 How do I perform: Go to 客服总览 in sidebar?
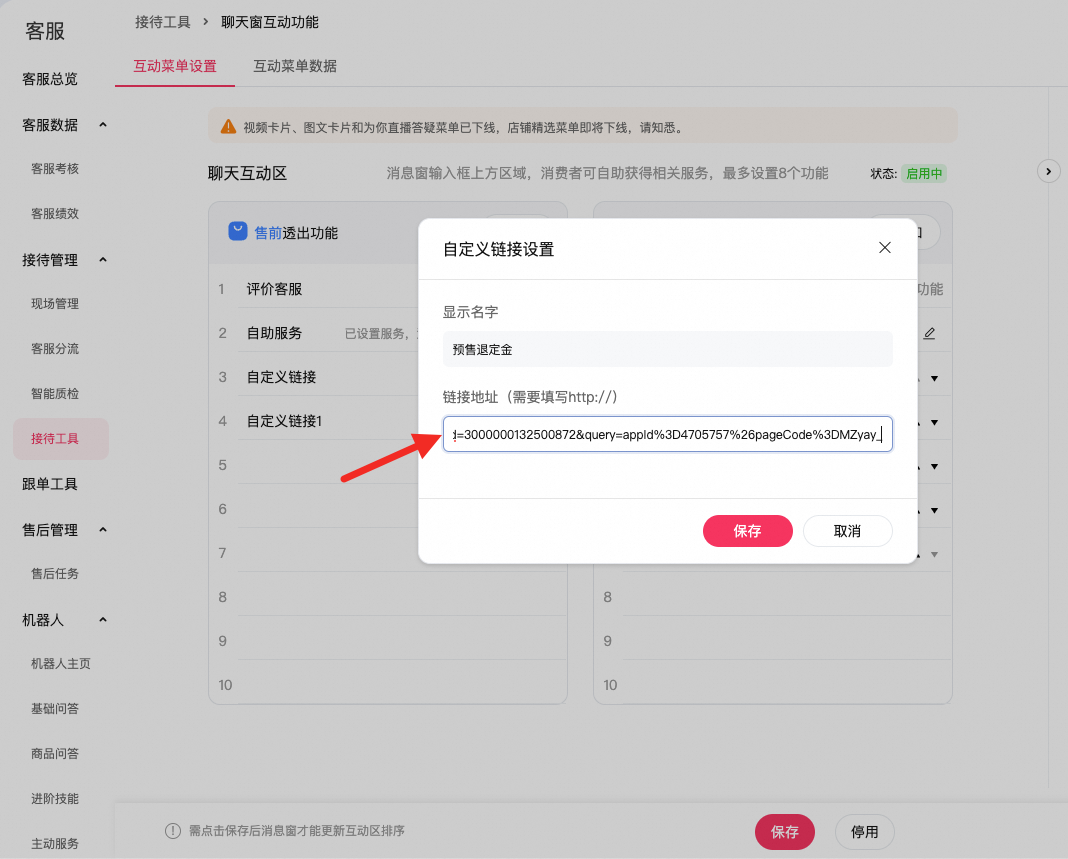tap(50, 79)
